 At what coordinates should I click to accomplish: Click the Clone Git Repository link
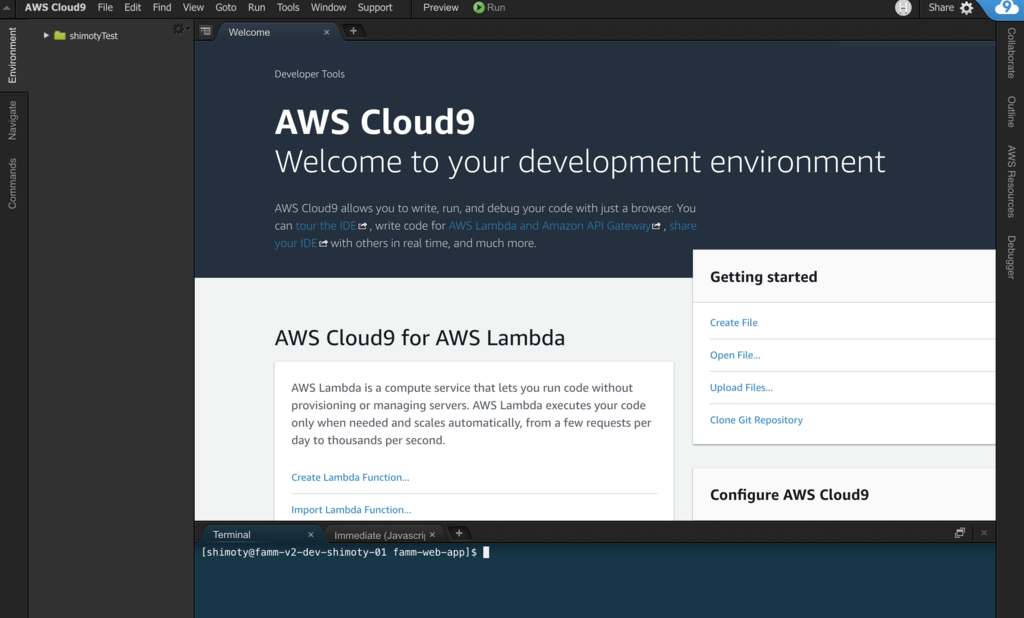756,420
